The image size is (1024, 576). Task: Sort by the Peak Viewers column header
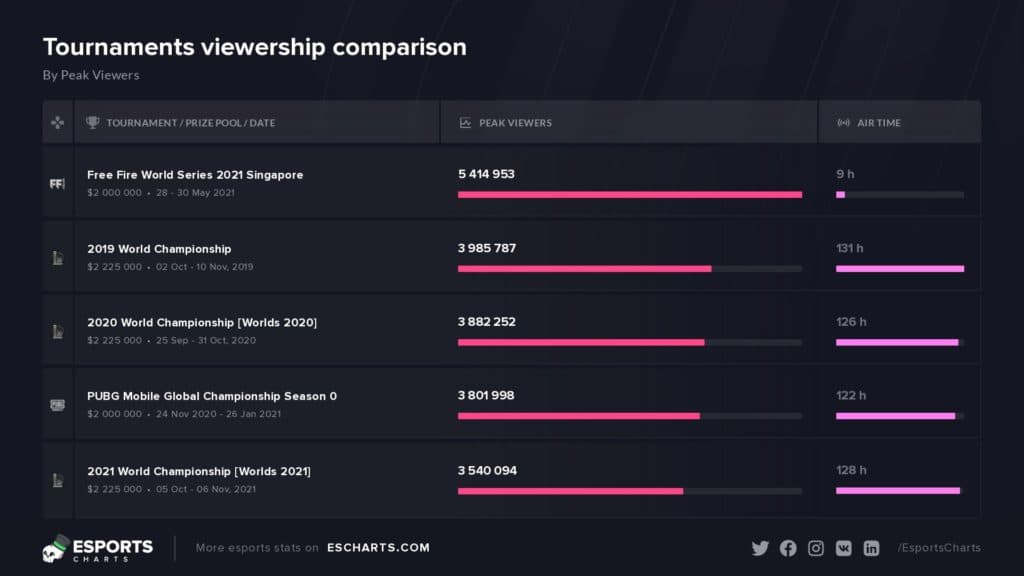515,123
